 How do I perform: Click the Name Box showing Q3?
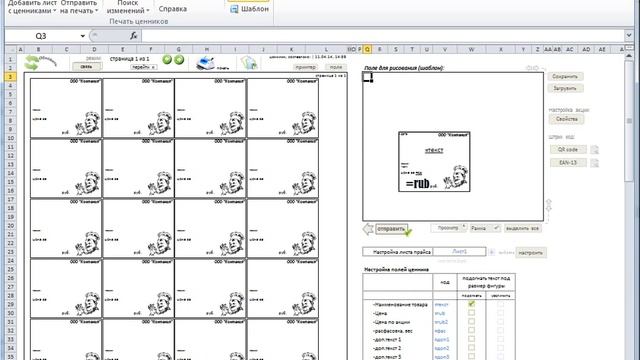click(42, 36)
